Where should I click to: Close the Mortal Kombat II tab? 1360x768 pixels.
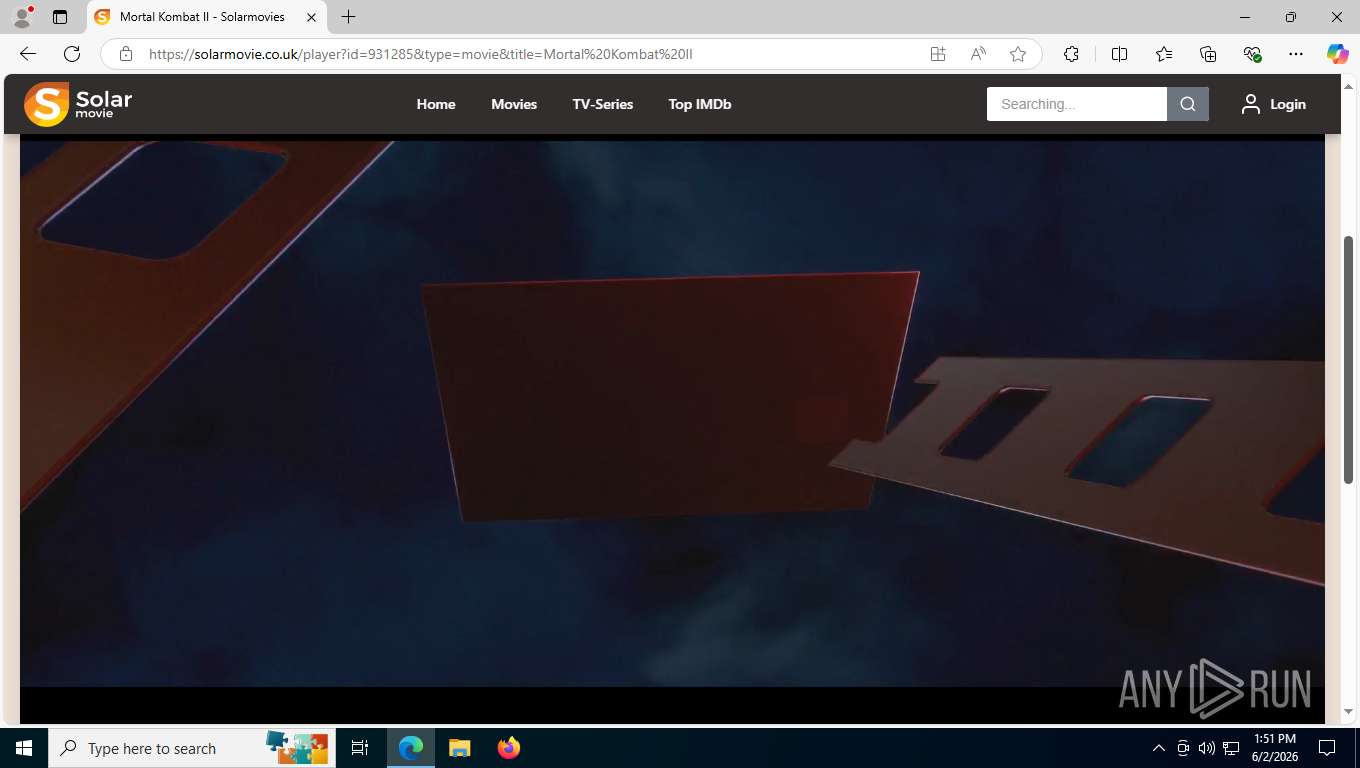(x=312, y=17)
